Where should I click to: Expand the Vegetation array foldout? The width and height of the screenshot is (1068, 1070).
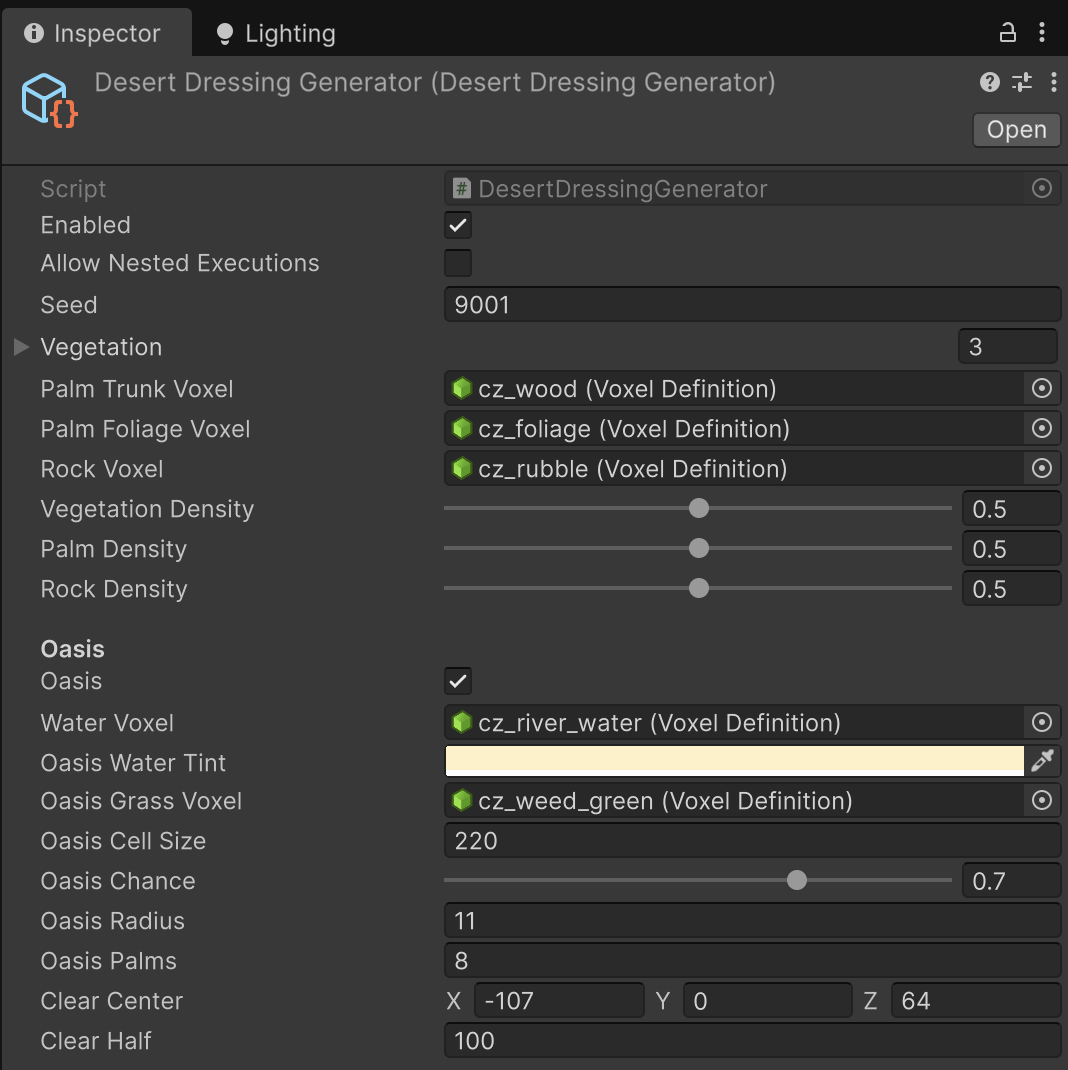pyautogui.click(x=21, y=347)
